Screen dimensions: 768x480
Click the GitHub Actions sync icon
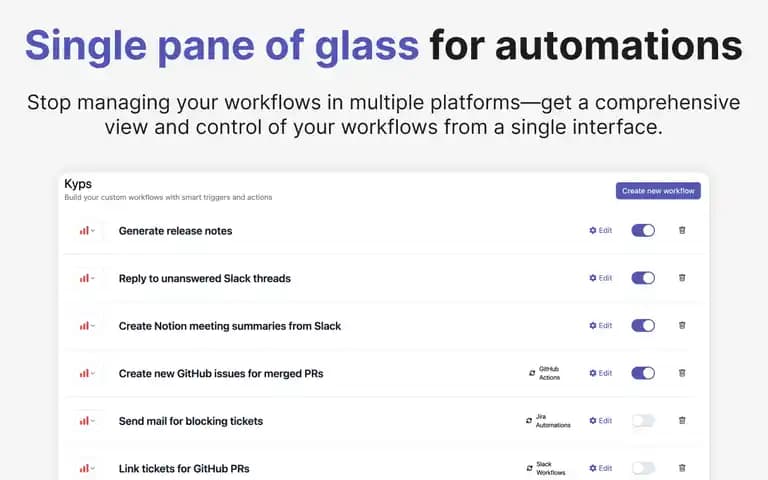[532, 373]
